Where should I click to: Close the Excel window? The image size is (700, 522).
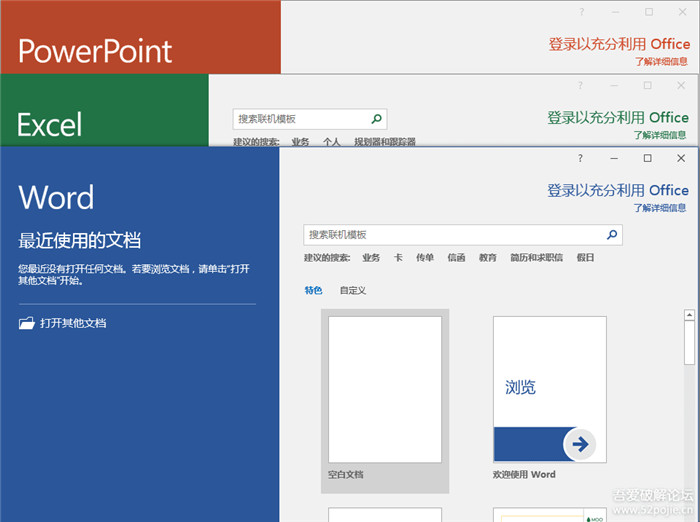pos(681,85)
